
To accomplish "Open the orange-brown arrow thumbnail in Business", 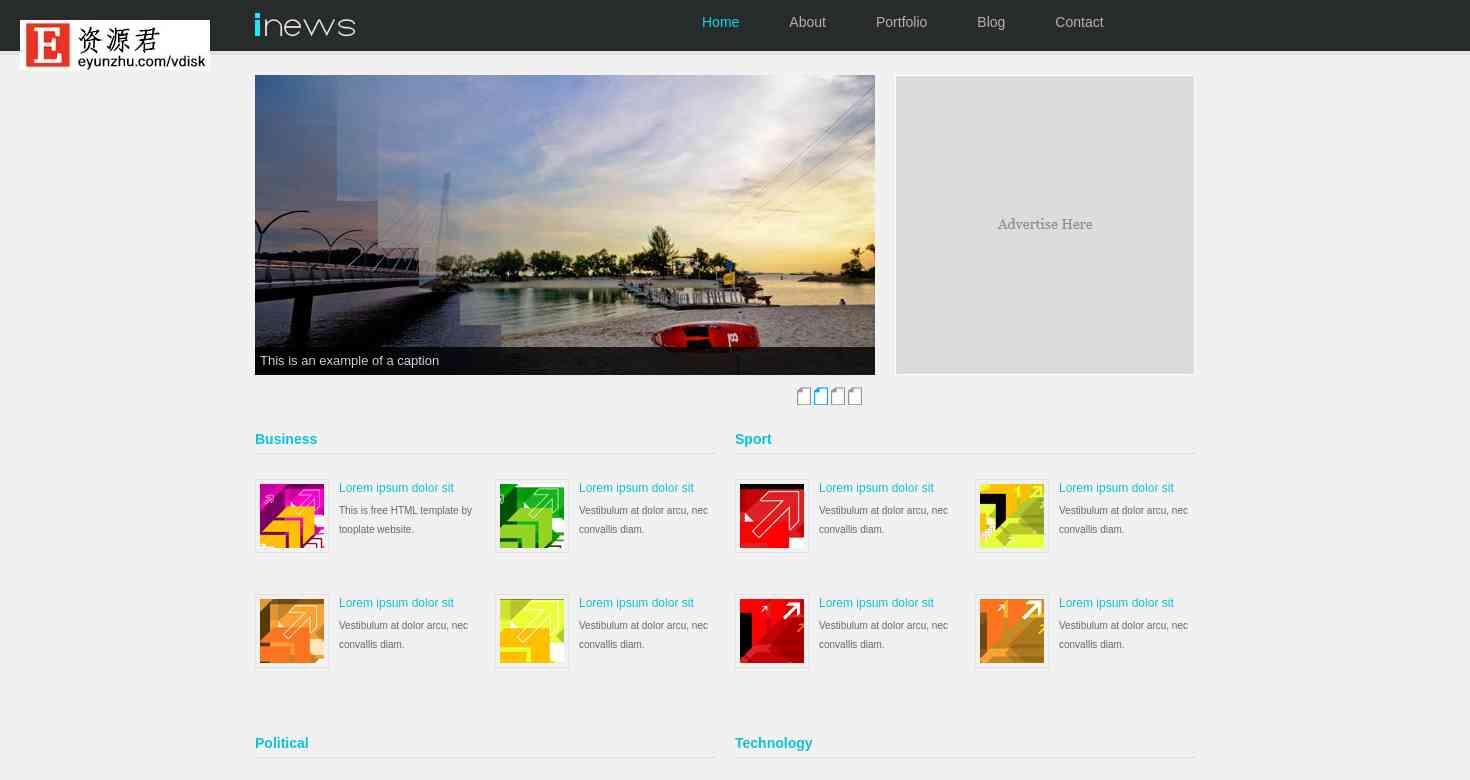I will click(x=292, y=631).
